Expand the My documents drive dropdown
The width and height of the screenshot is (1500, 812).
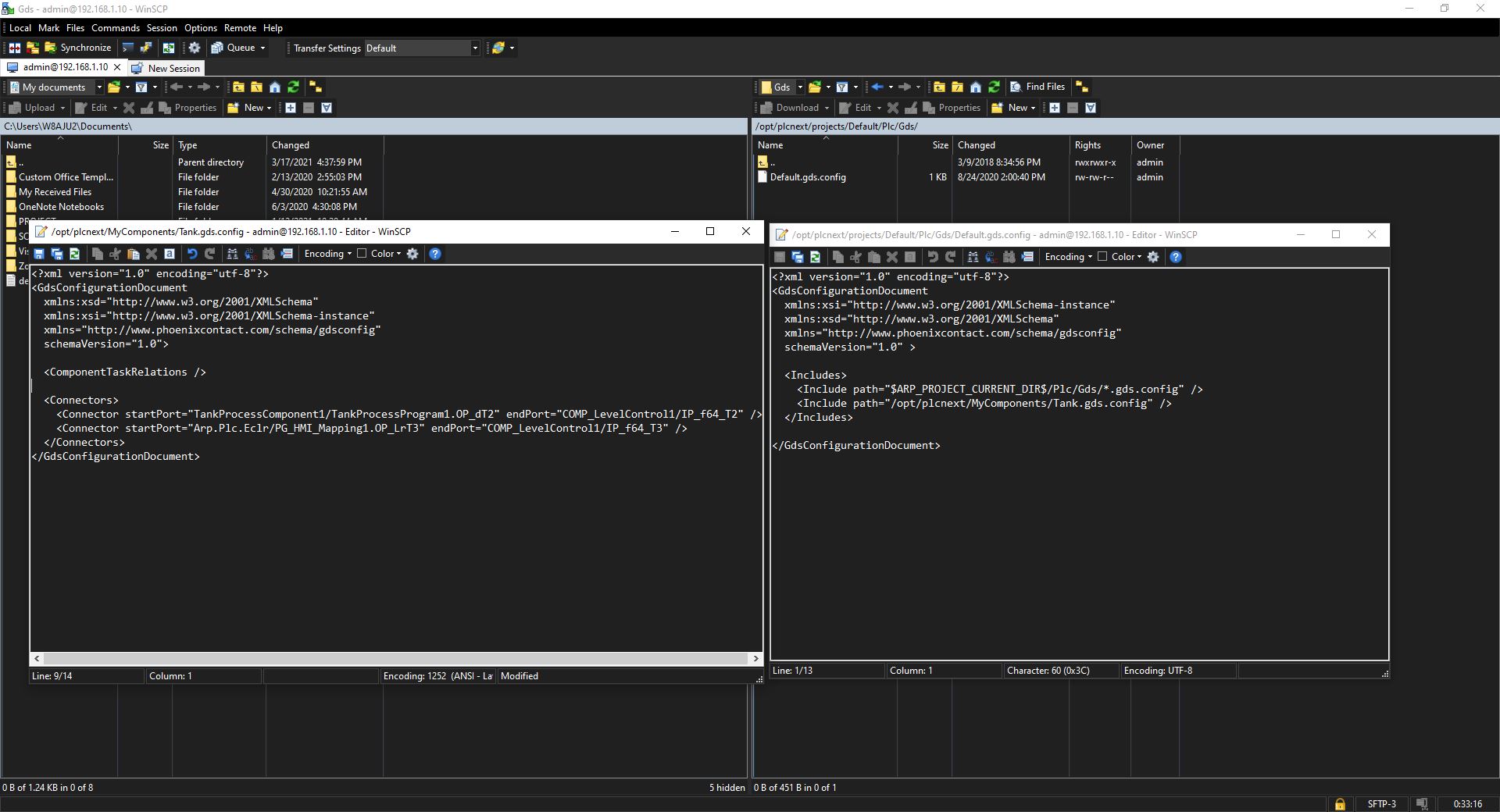click(99, 87)
